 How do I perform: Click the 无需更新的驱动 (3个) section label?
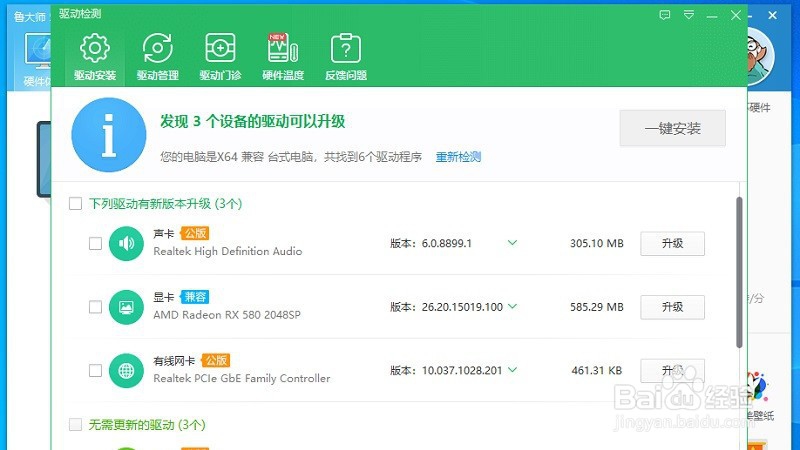147,424
